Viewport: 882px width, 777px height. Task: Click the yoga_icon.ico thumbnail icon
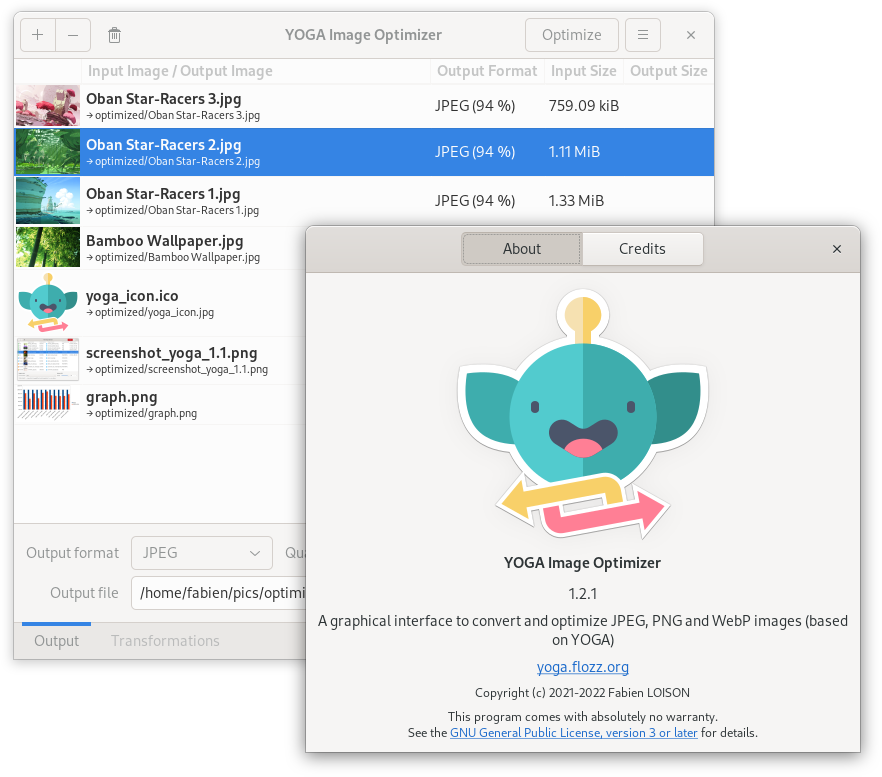(x=47, y=304)
